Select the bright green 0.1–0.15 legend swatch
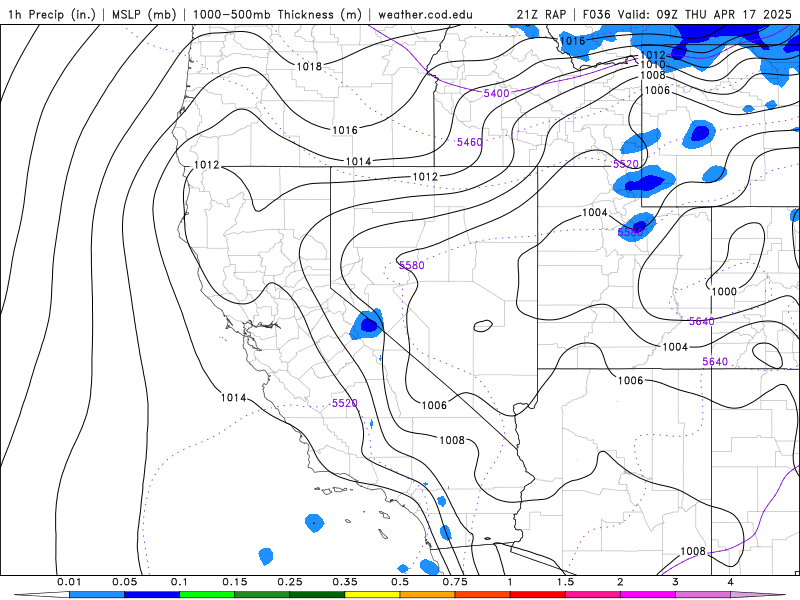This screenshot has height=600, width=800. (x=207, y=595)
